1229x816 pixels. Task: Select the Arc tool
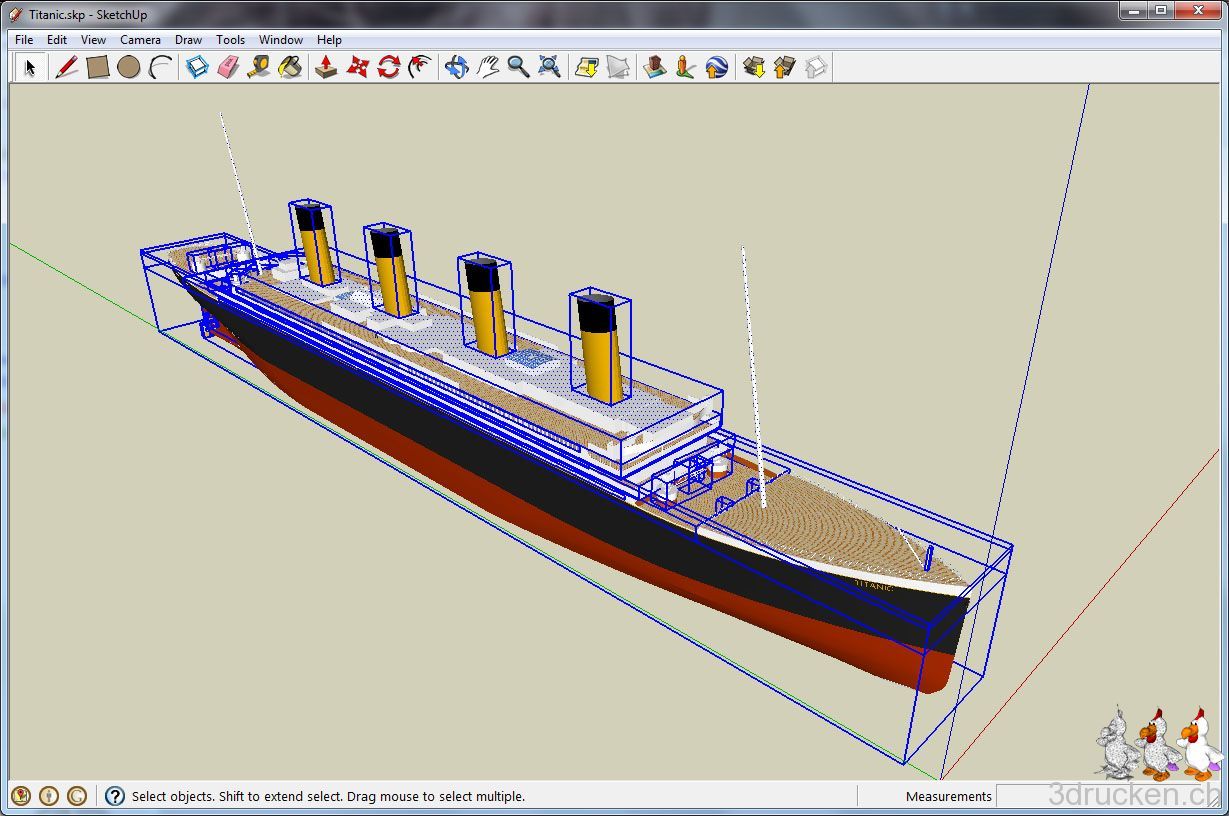(x=159, y=67)
